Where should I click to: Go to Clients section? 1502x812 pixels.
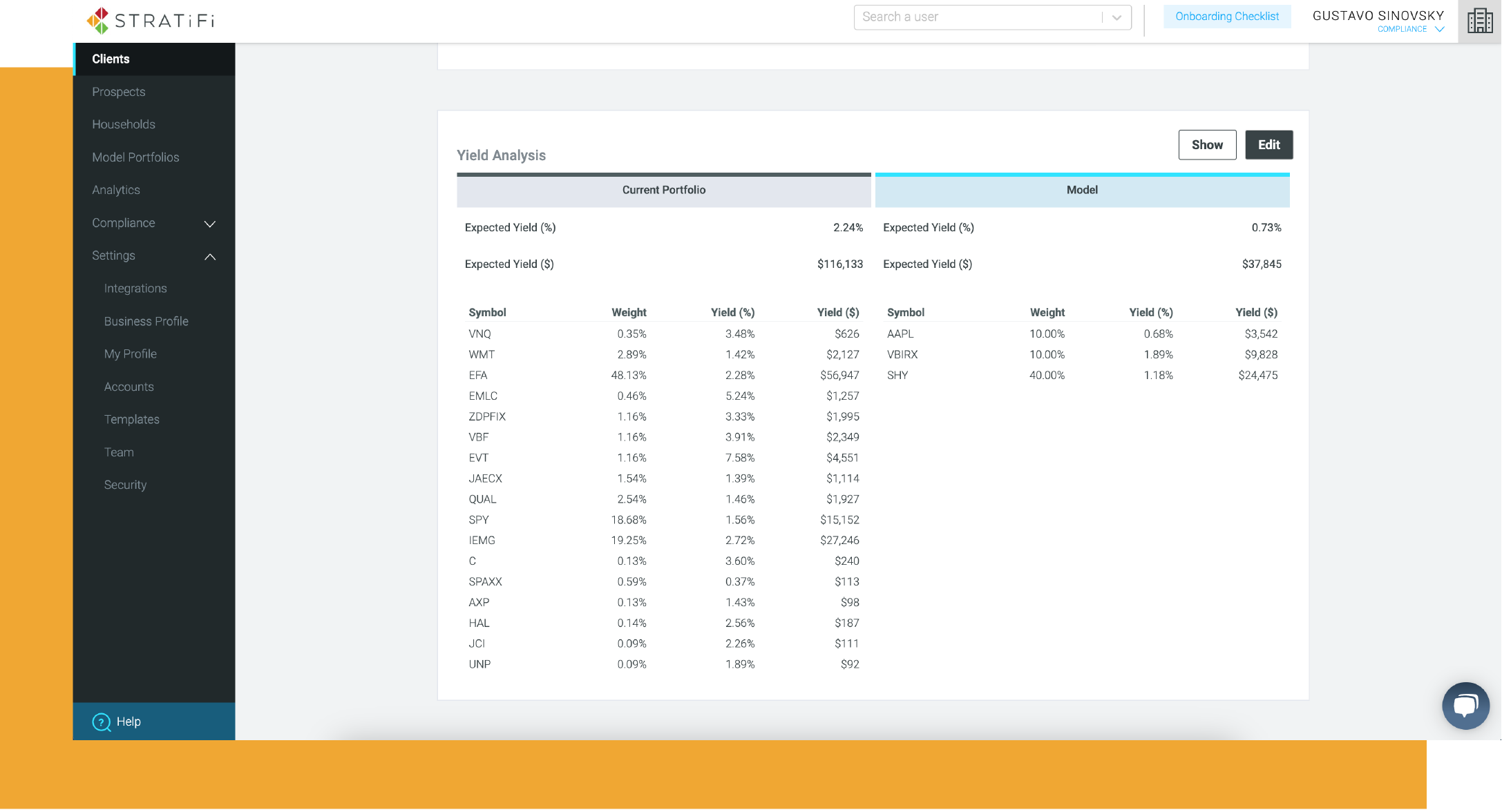154,59
